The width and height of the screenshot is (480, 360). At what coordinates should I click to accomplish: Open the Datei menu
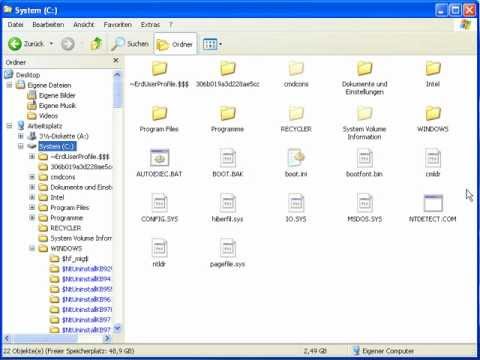point(15,25)
